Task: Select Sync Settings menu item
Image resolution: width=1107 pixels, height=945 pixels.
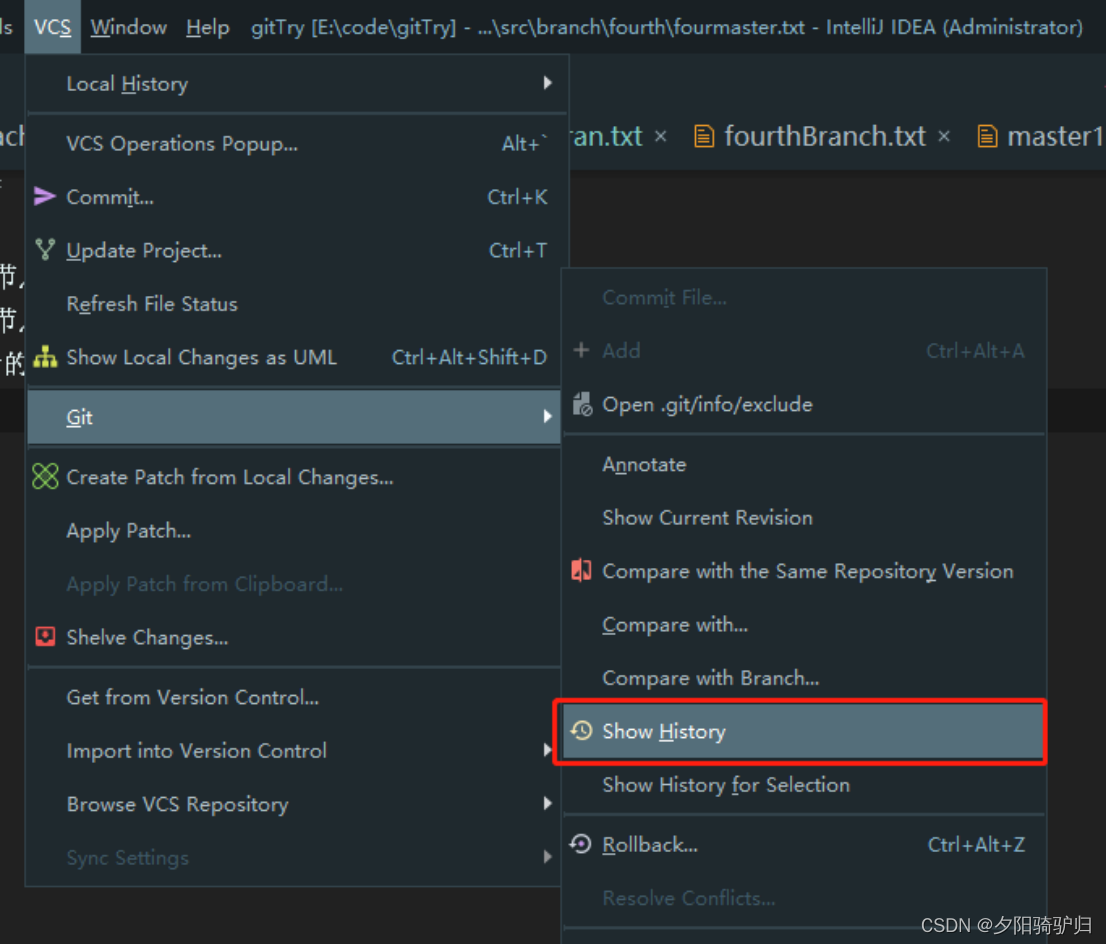Action: 294,857
